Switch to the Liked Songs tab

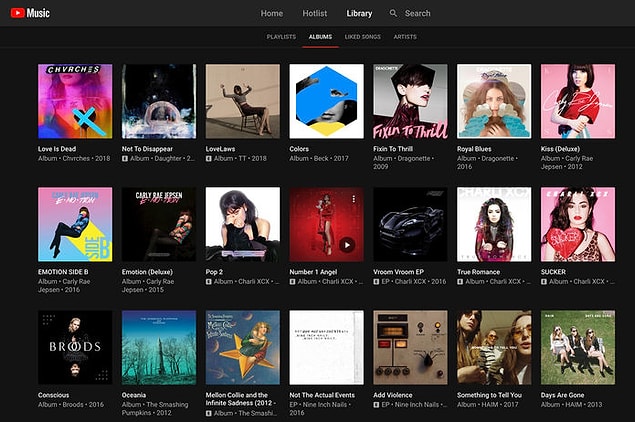click(362, 37)
